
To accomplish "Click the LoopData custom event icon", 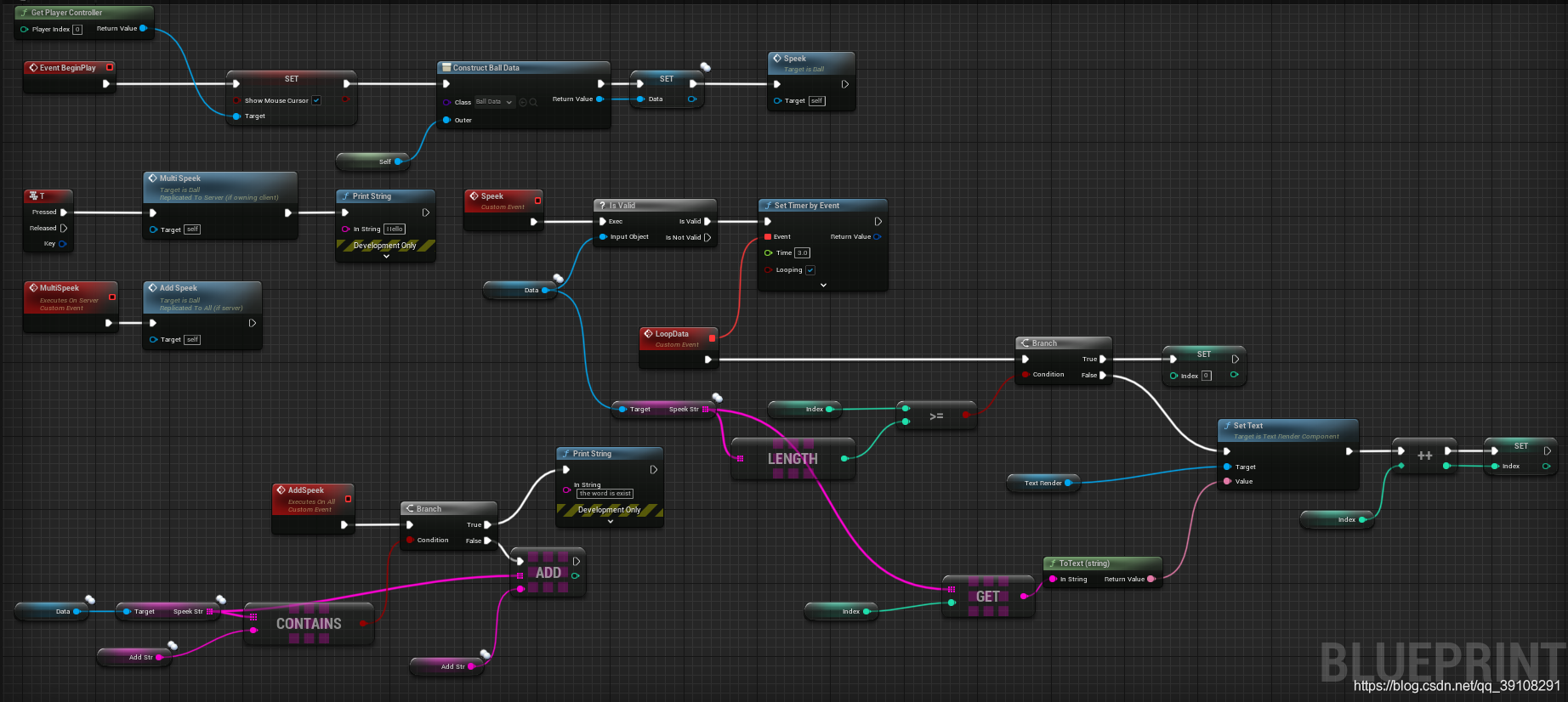I will (x=649, y=334).
